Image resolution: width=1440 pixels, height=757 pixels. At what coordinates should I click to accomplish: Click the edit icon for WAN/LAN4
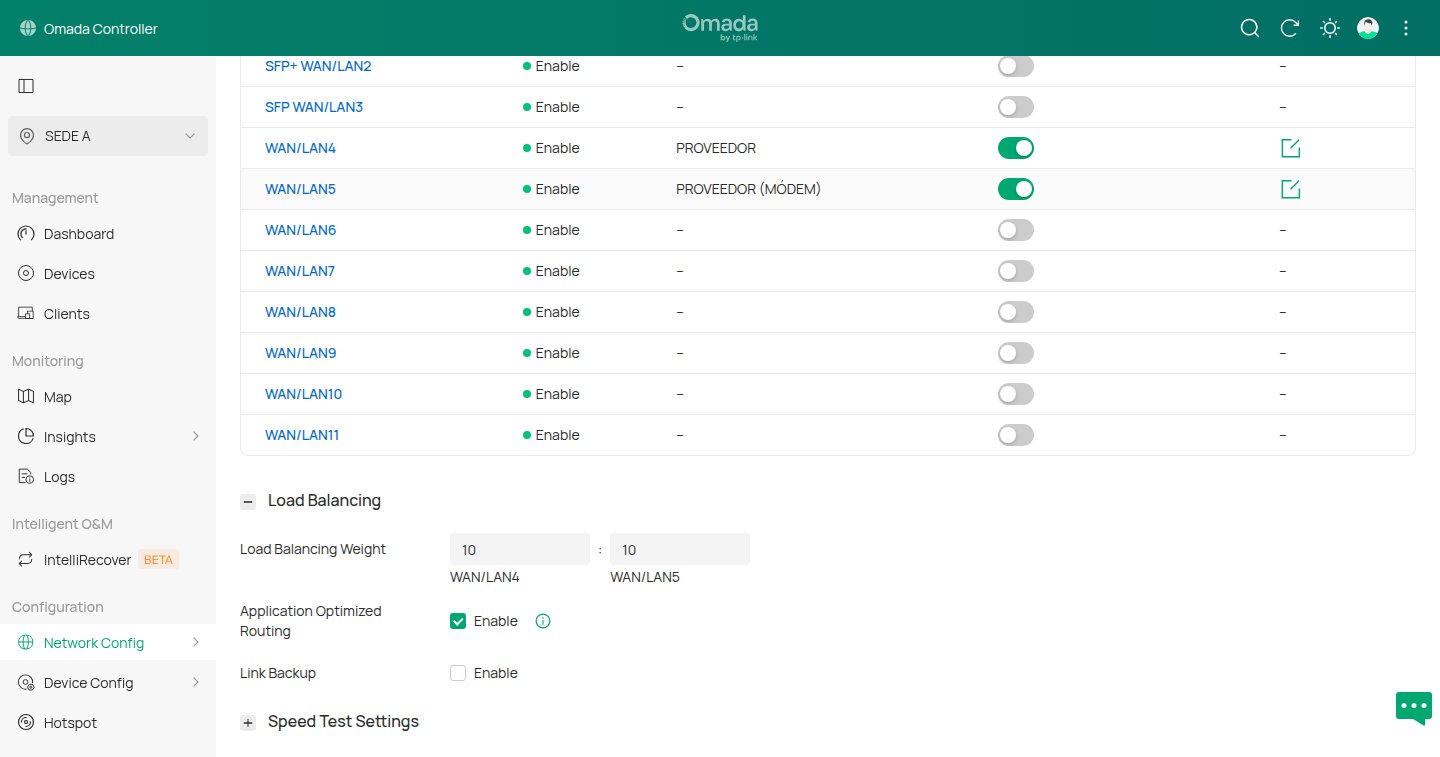(1291, 148)
